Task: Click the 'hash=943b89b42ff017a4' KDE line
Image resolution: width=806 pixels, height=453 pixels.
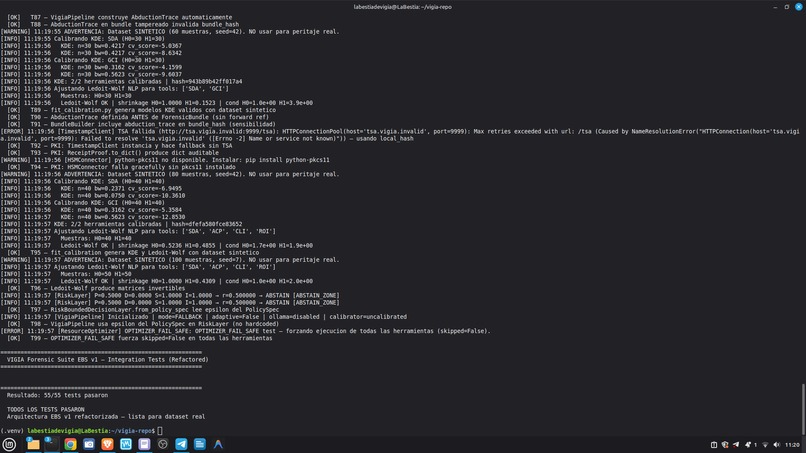Action: [121, 81]
